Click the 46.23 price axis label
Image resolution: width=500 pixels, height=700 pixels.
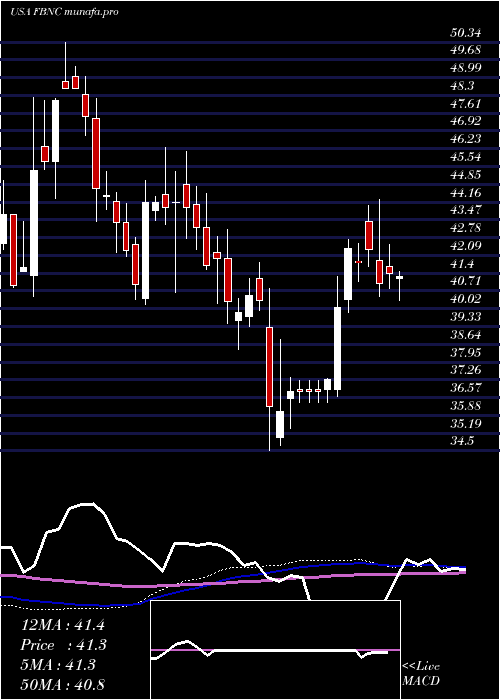coord(464,139)
